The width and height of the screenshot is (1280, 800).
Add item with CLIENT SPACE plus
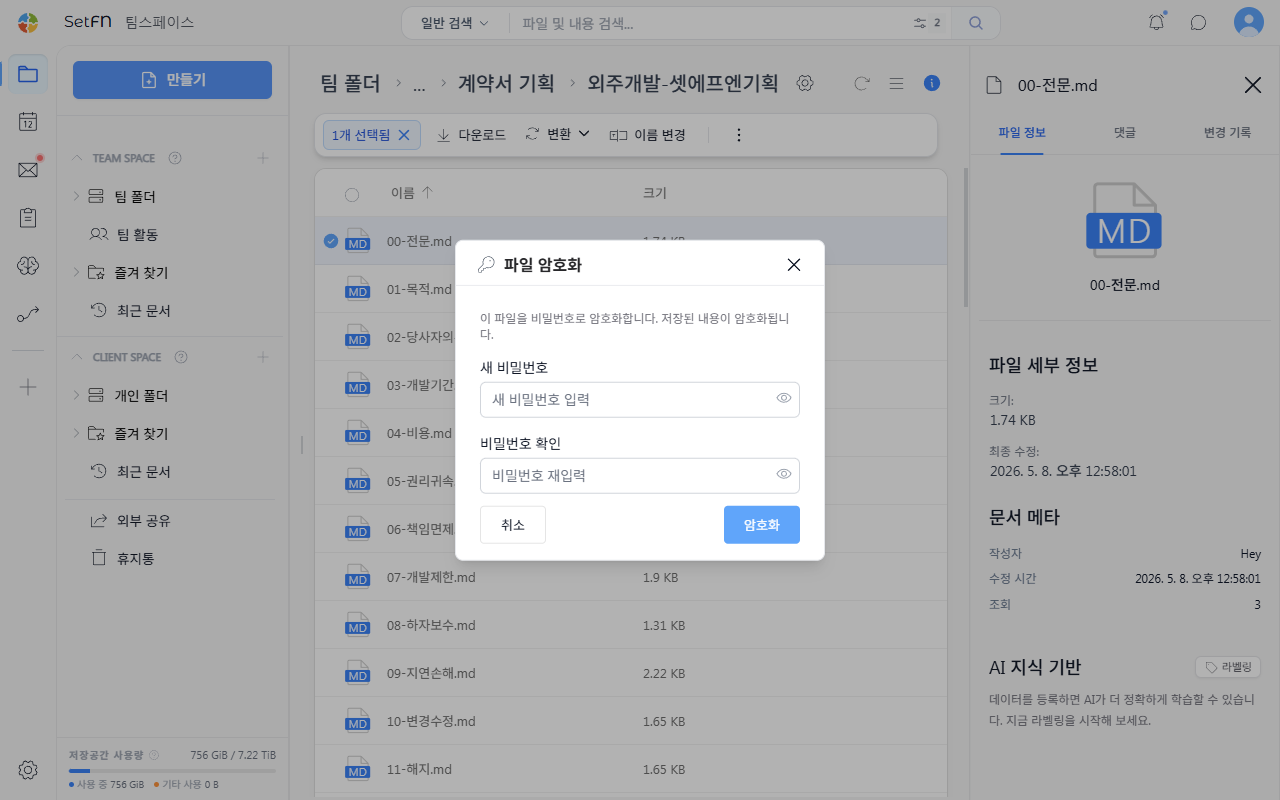click(x=263, y=357)
